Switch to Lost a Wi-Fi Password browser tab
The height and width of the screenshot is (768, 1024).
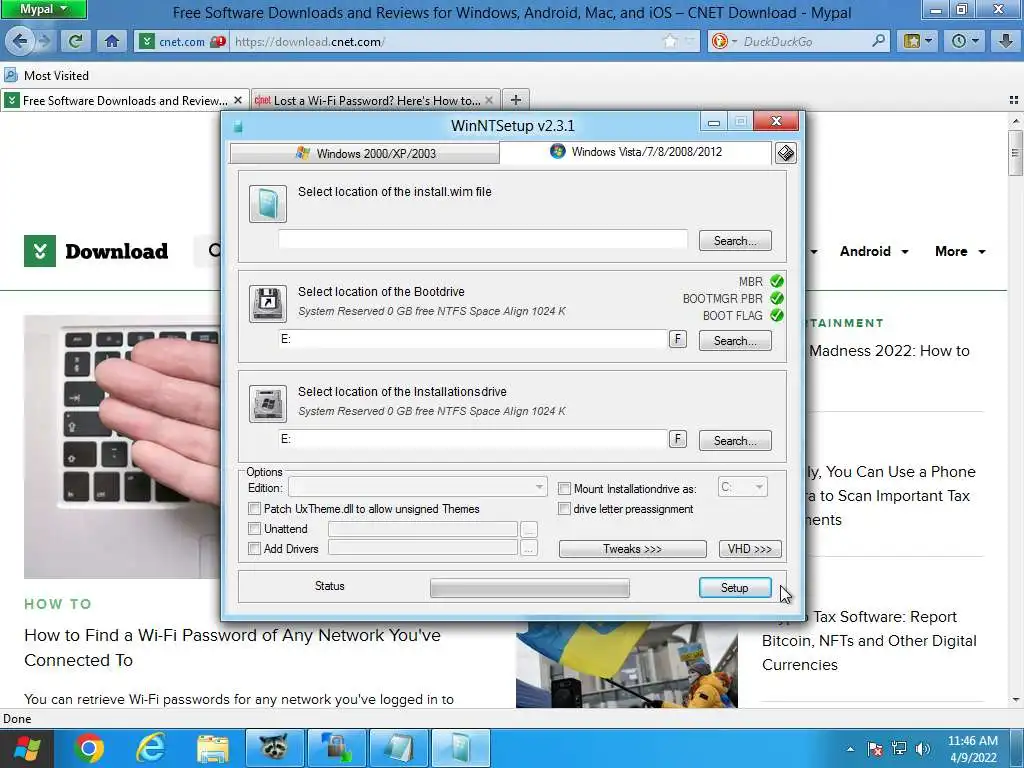click(x=376, y=101)
